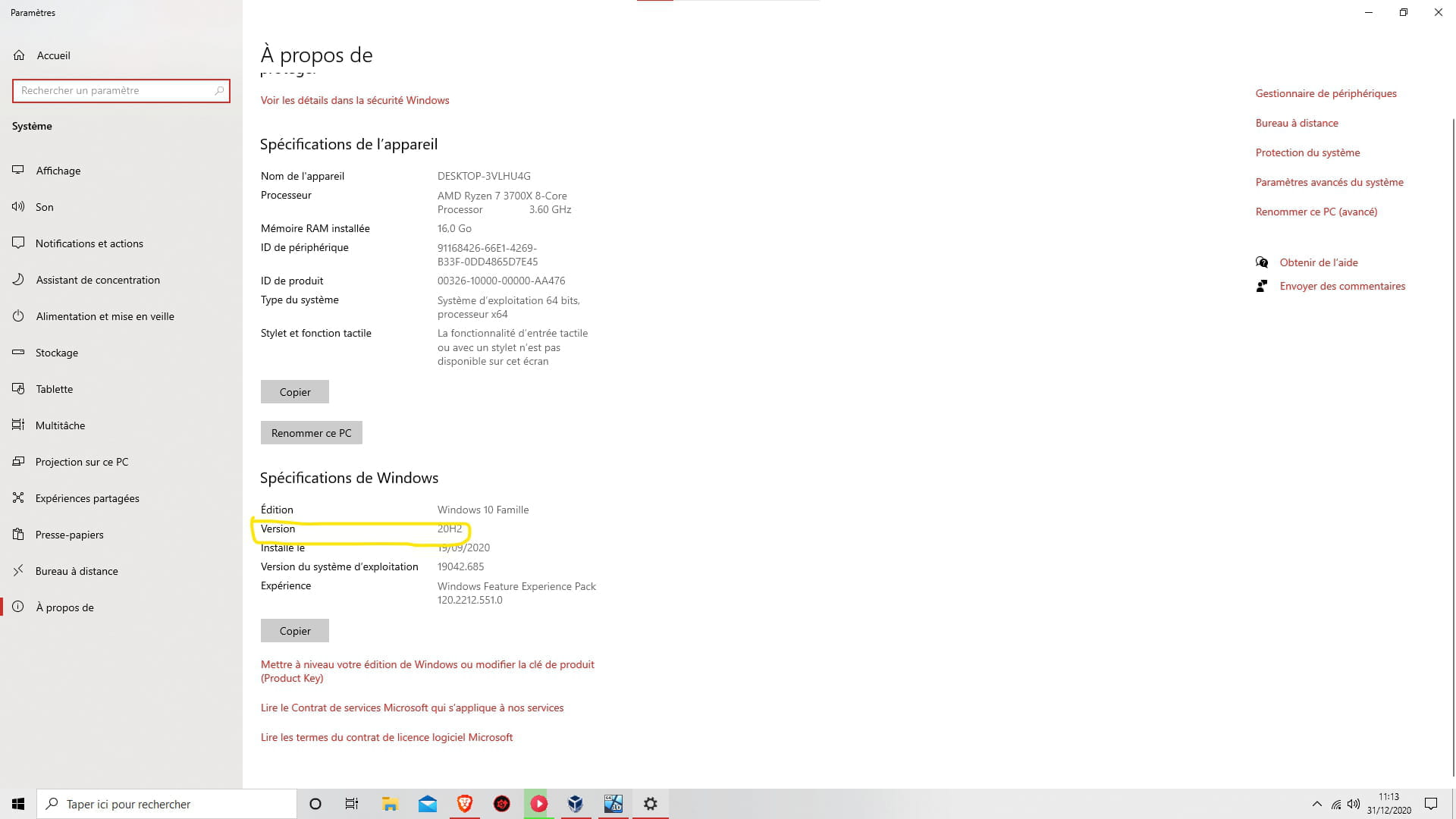This screenshot has width=1456, height=819.
Task: Open Brave browser from taskbar
Action: click(x=465, y=804)
